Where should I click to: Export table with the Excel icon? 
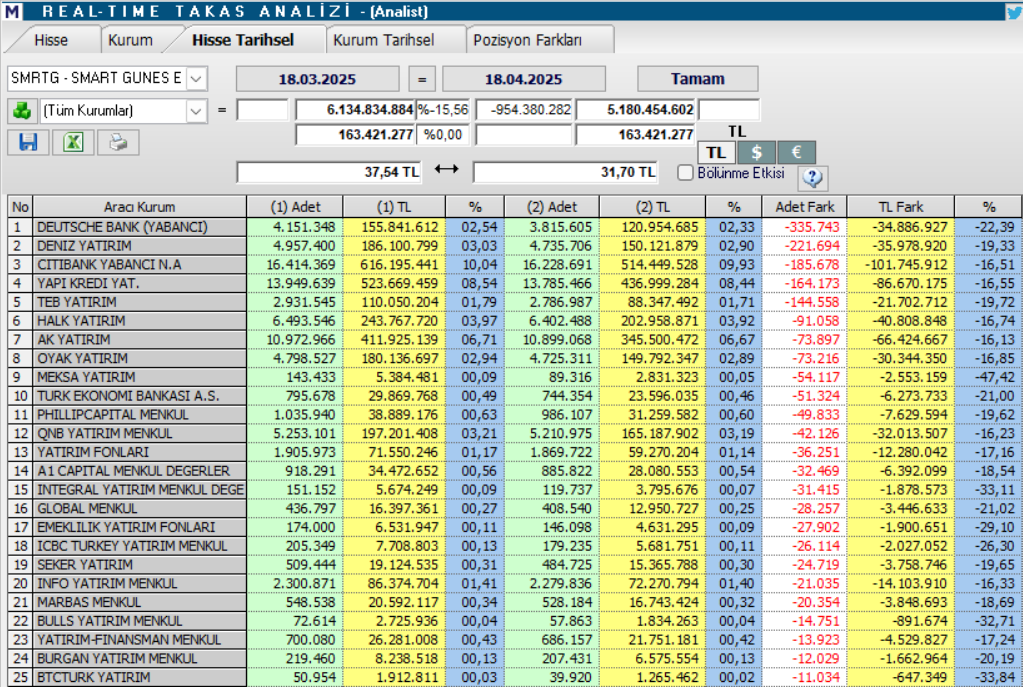73,142
